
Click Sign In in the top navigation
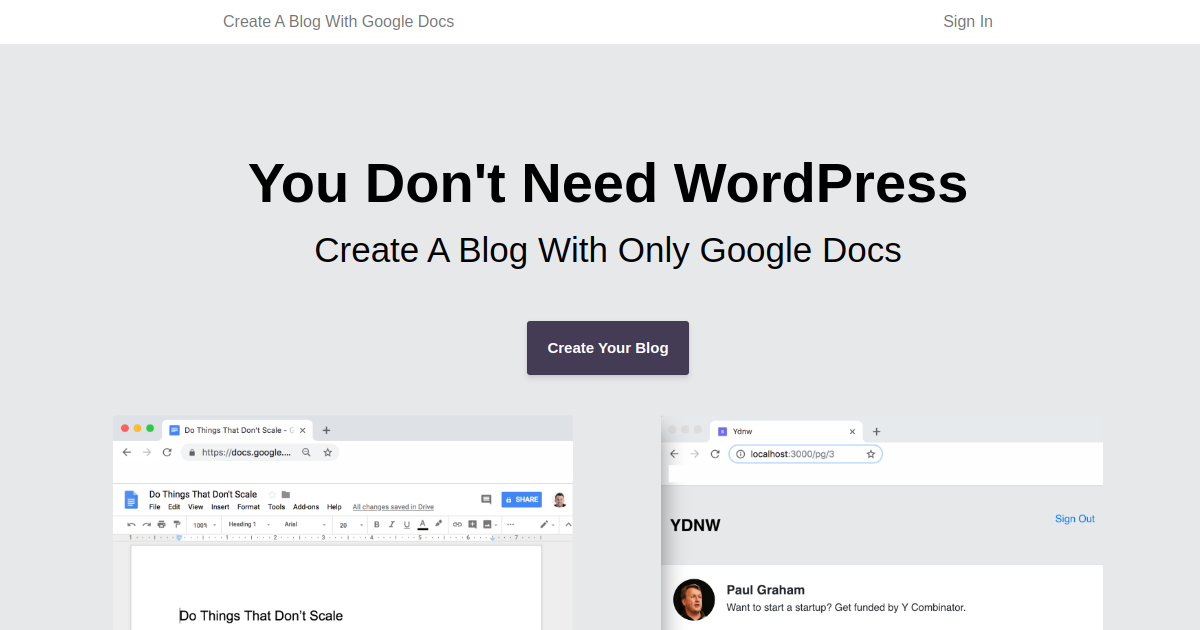click(968, 21)
